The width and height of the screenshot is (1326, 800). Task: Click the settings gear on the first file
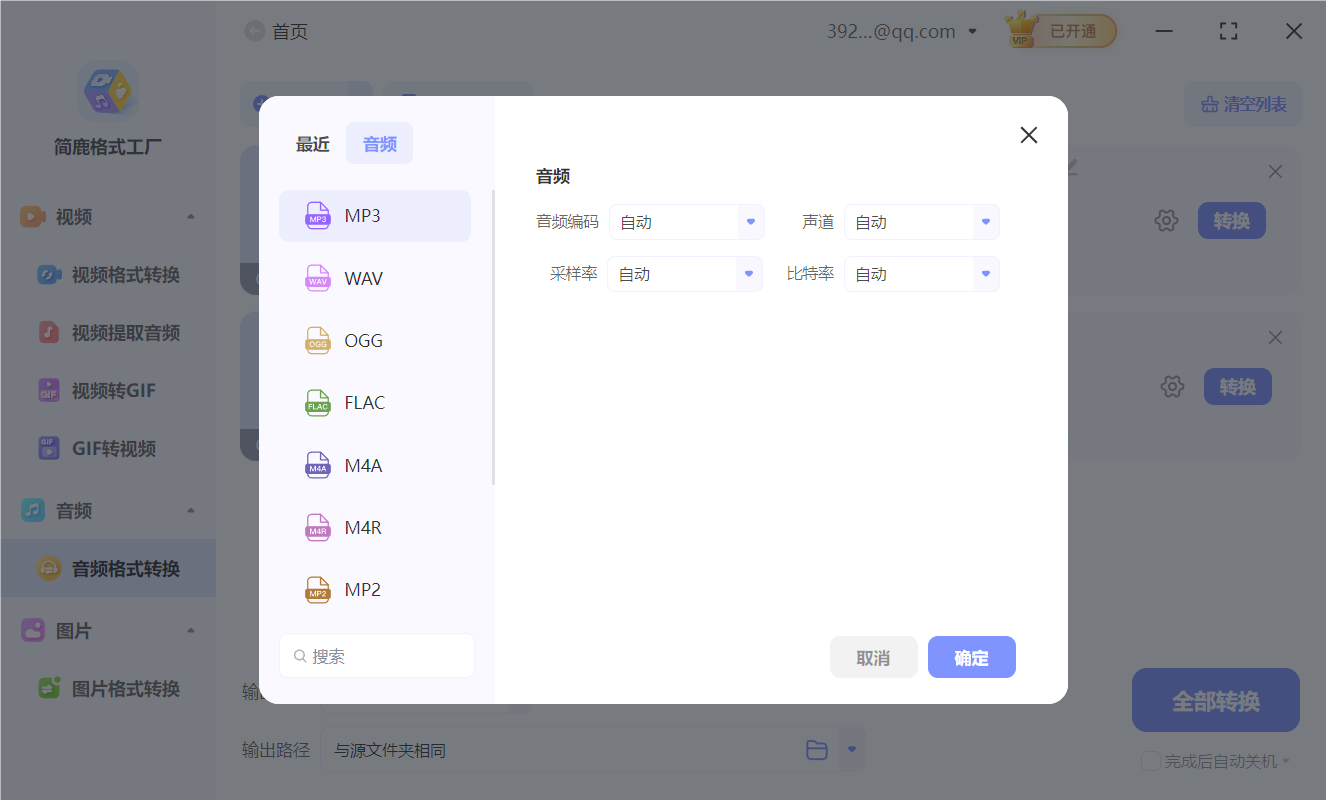pyautogui.click(x=1166, y=220)
